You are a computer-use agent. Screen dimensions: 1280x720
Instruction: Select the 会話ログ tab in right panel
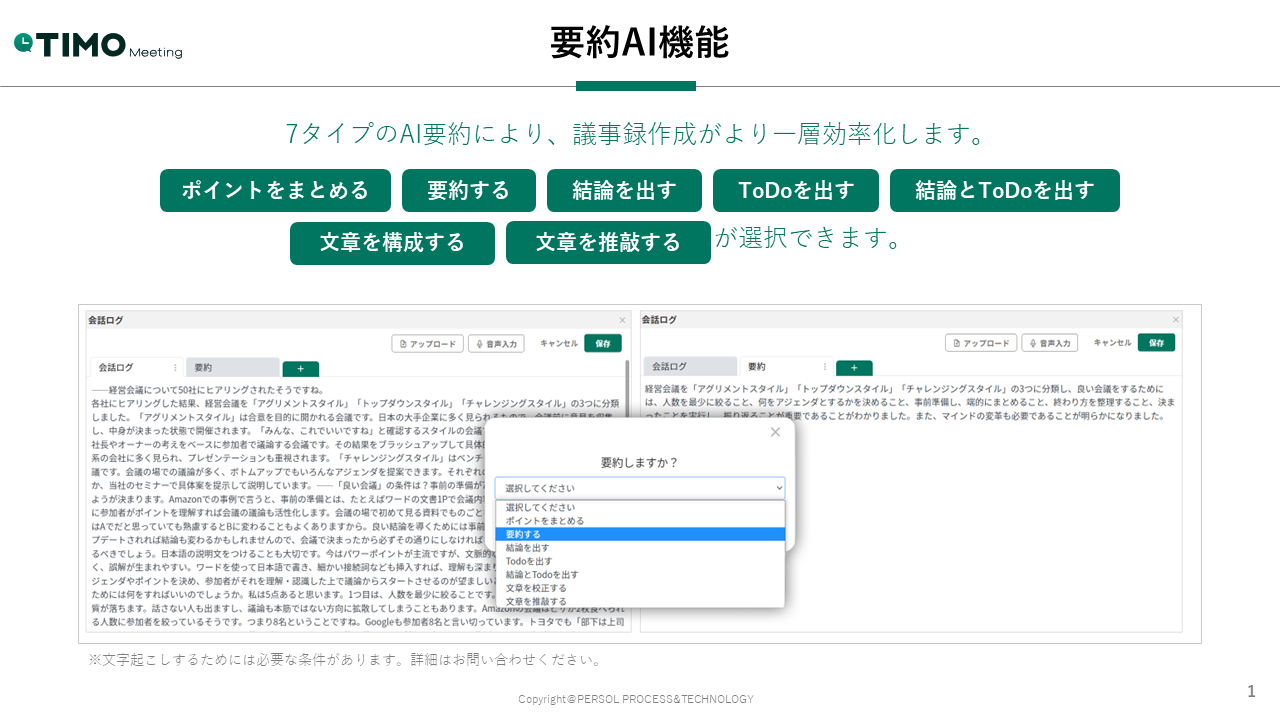[690, 367]
